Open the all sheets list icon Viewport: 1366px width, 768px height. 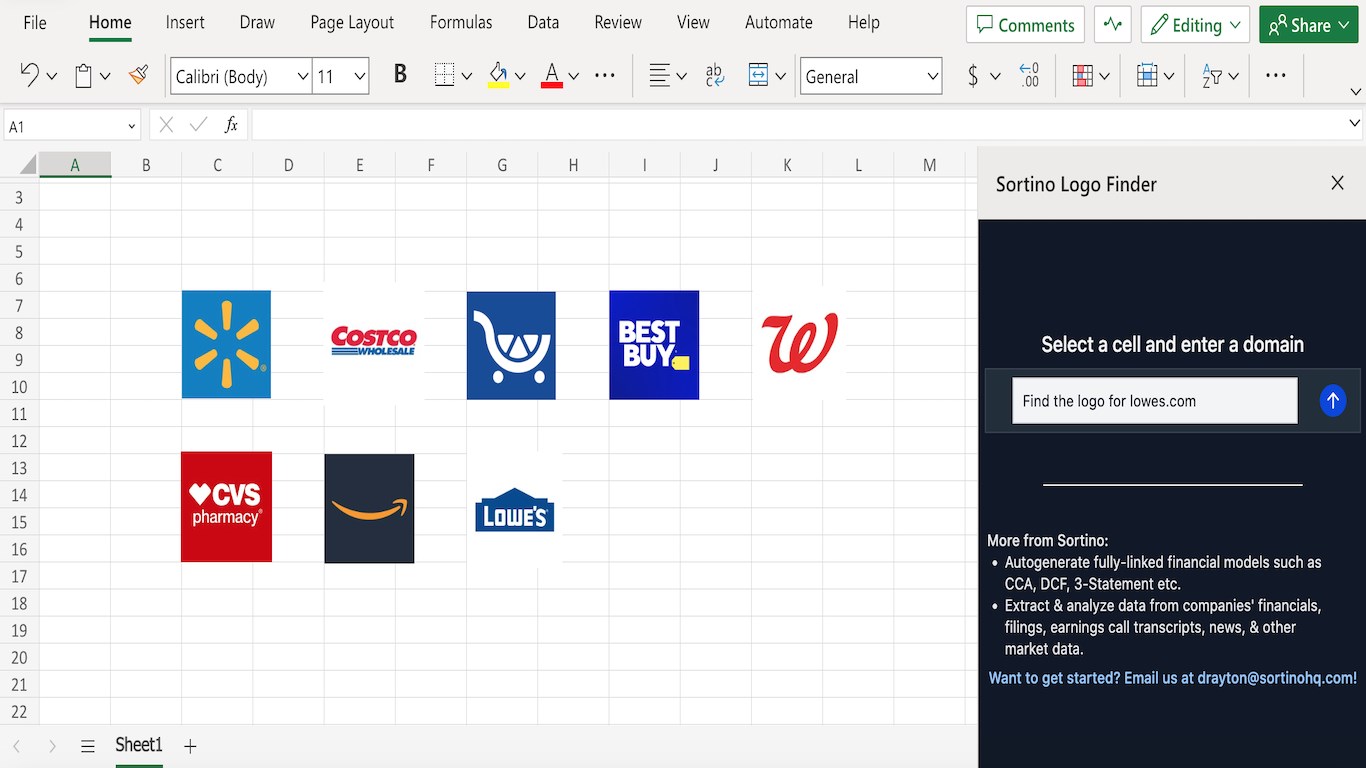(88, 746)
